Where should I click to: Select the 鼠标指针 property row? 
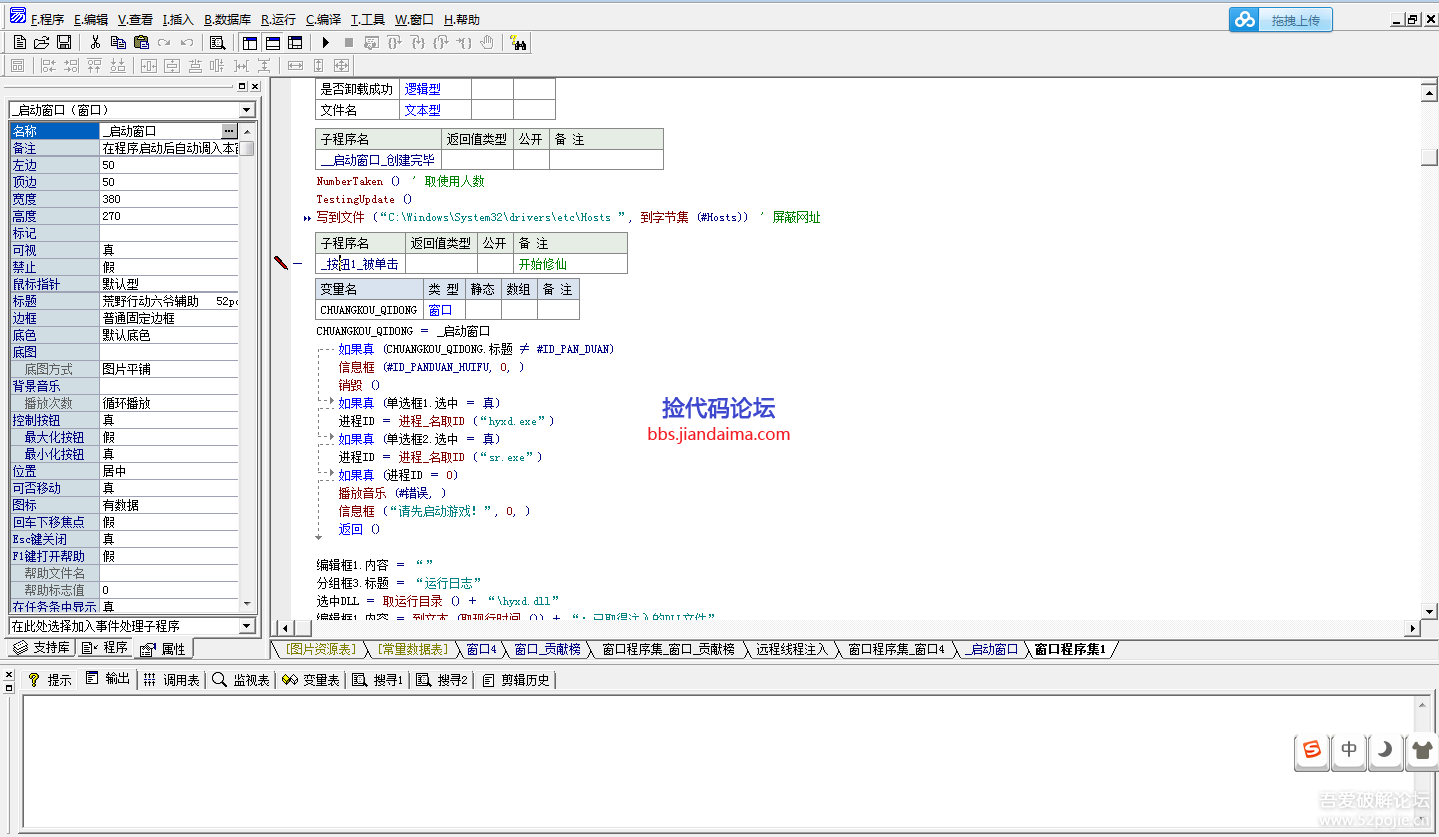[x=124, y=284]
